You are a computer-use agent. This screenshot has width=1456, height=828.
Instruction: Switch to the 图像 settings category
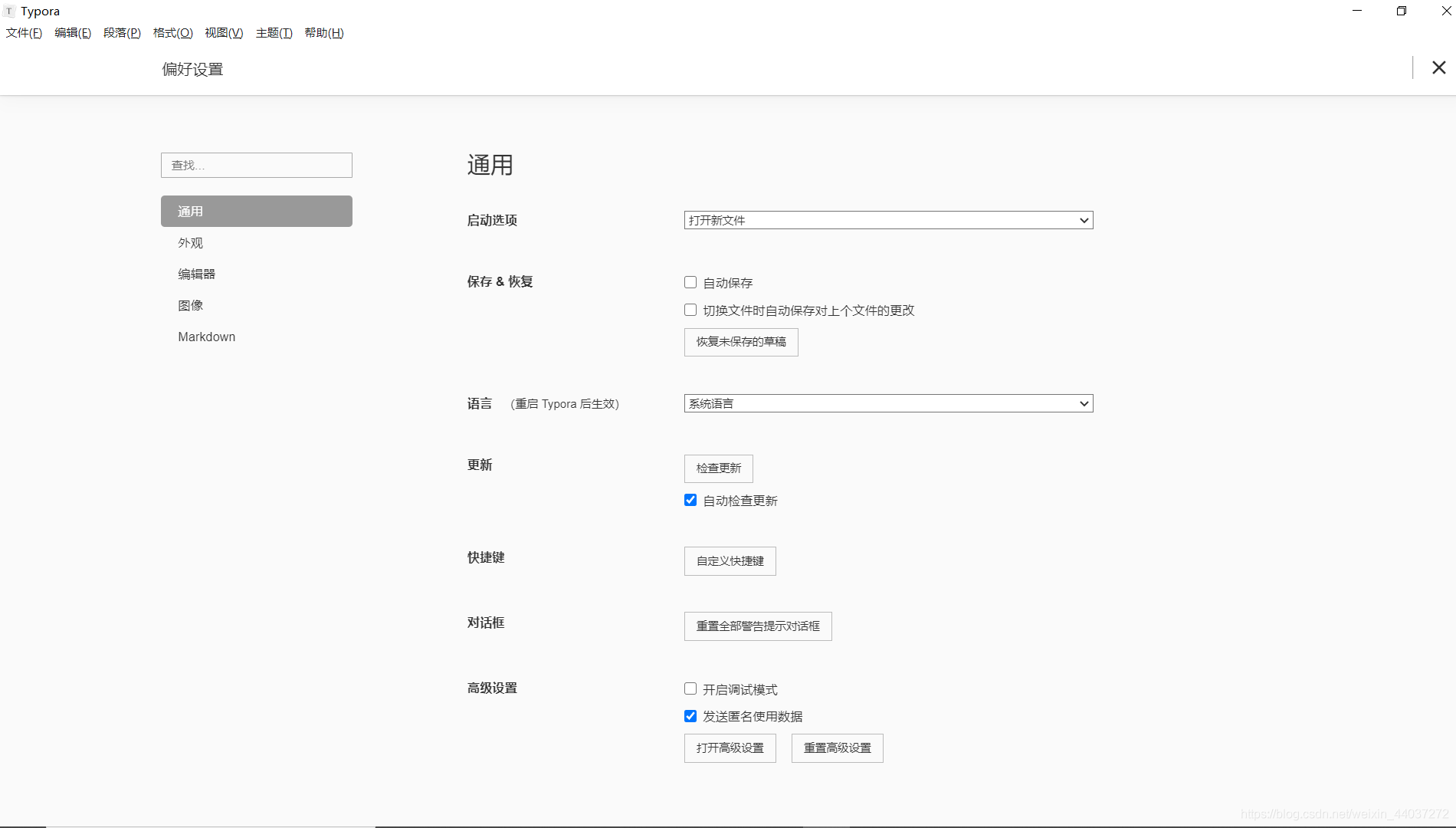[x=257, y=305]
